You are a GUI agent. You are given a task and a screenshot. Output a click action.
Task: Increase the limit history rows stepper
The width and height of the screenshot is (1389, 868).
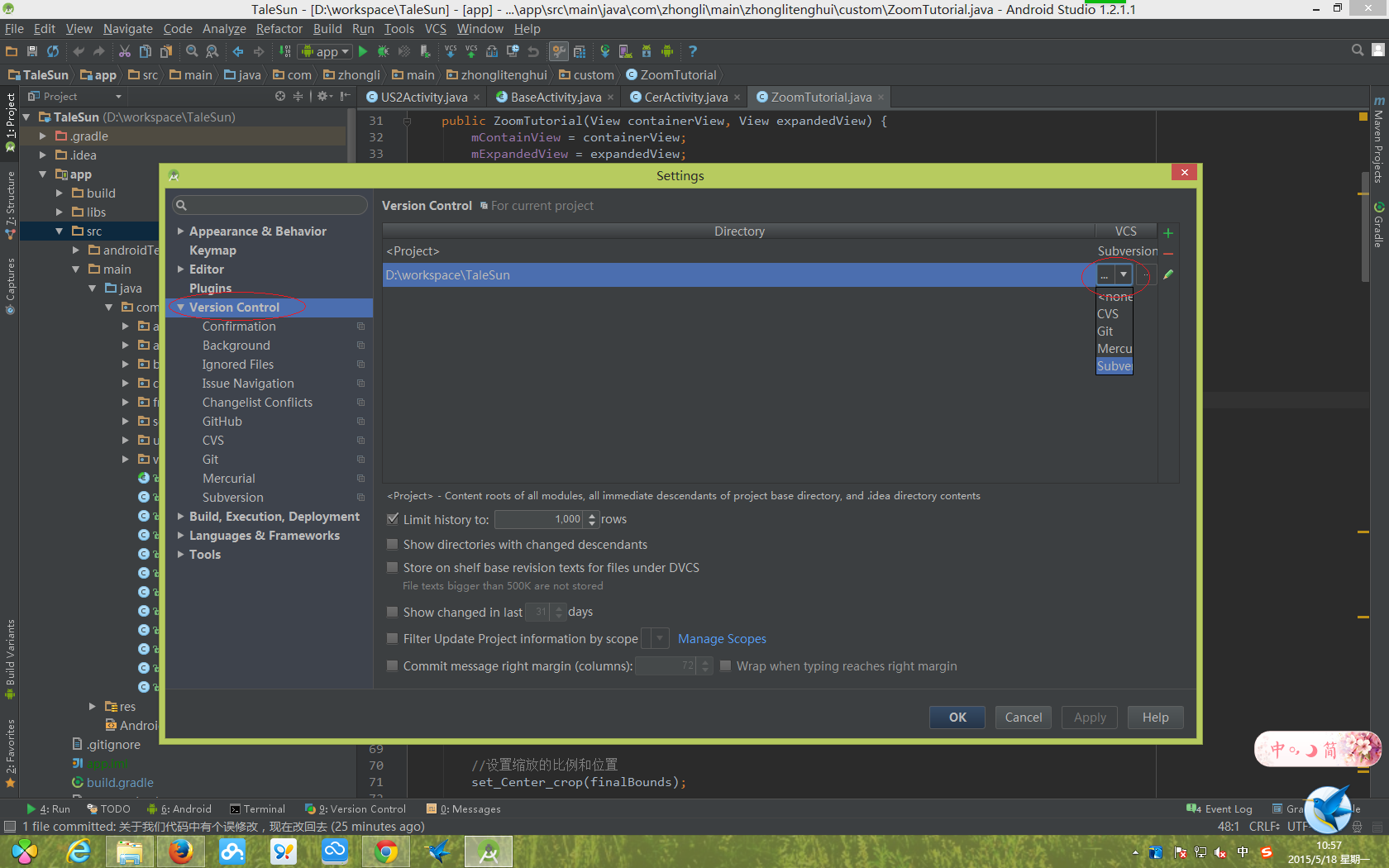point(592,515)
